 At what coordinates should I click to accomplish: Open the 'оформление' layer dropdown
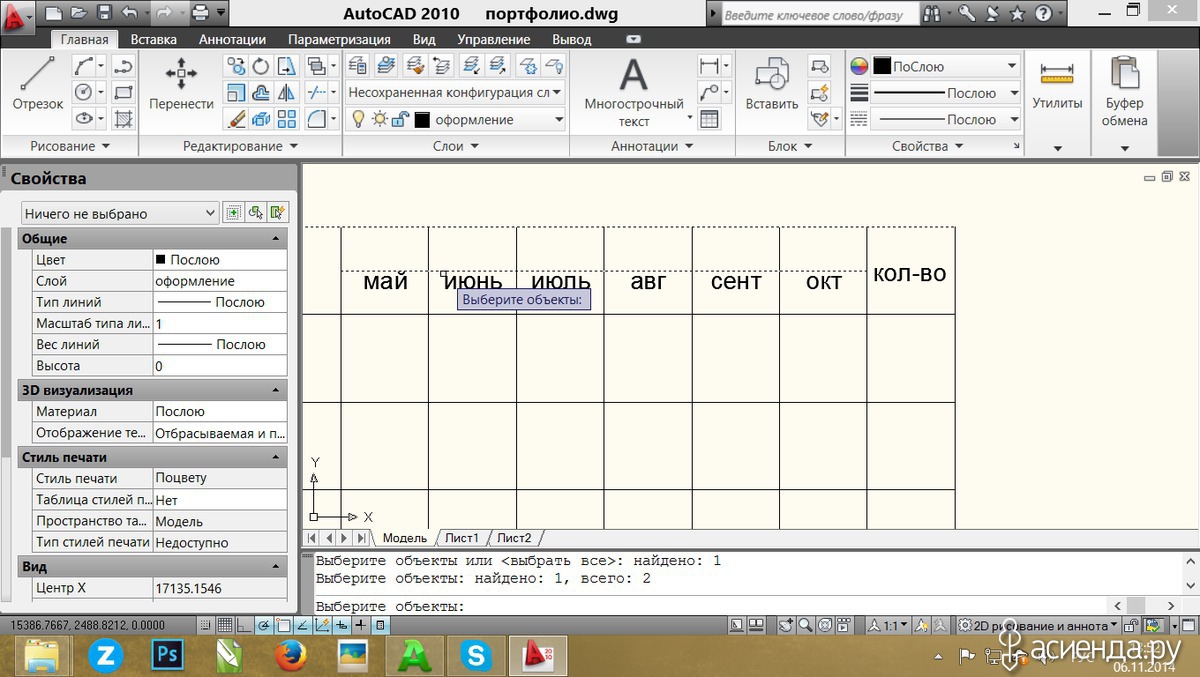click(x=455, y=119)
